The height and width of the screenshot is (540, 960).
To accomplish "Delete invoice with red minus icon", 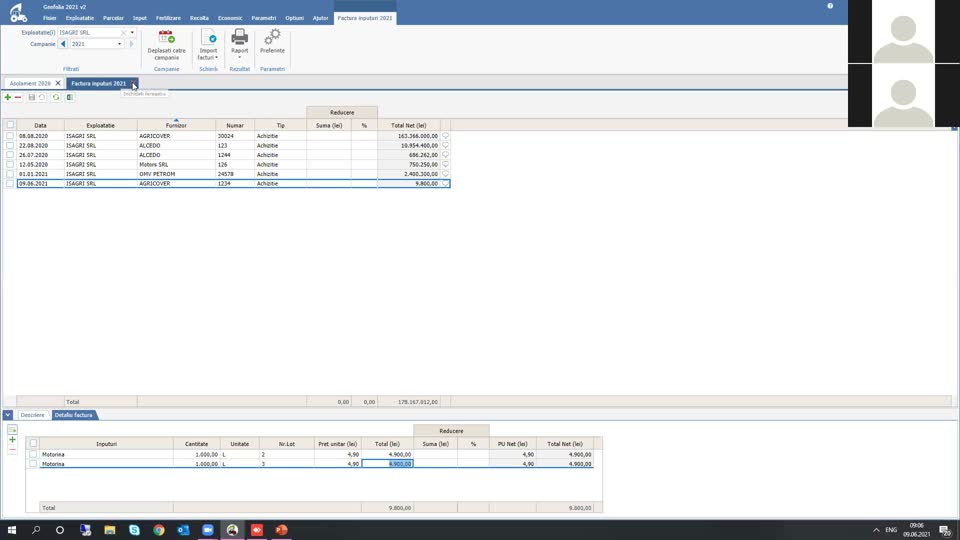I will tap(18, 97).
